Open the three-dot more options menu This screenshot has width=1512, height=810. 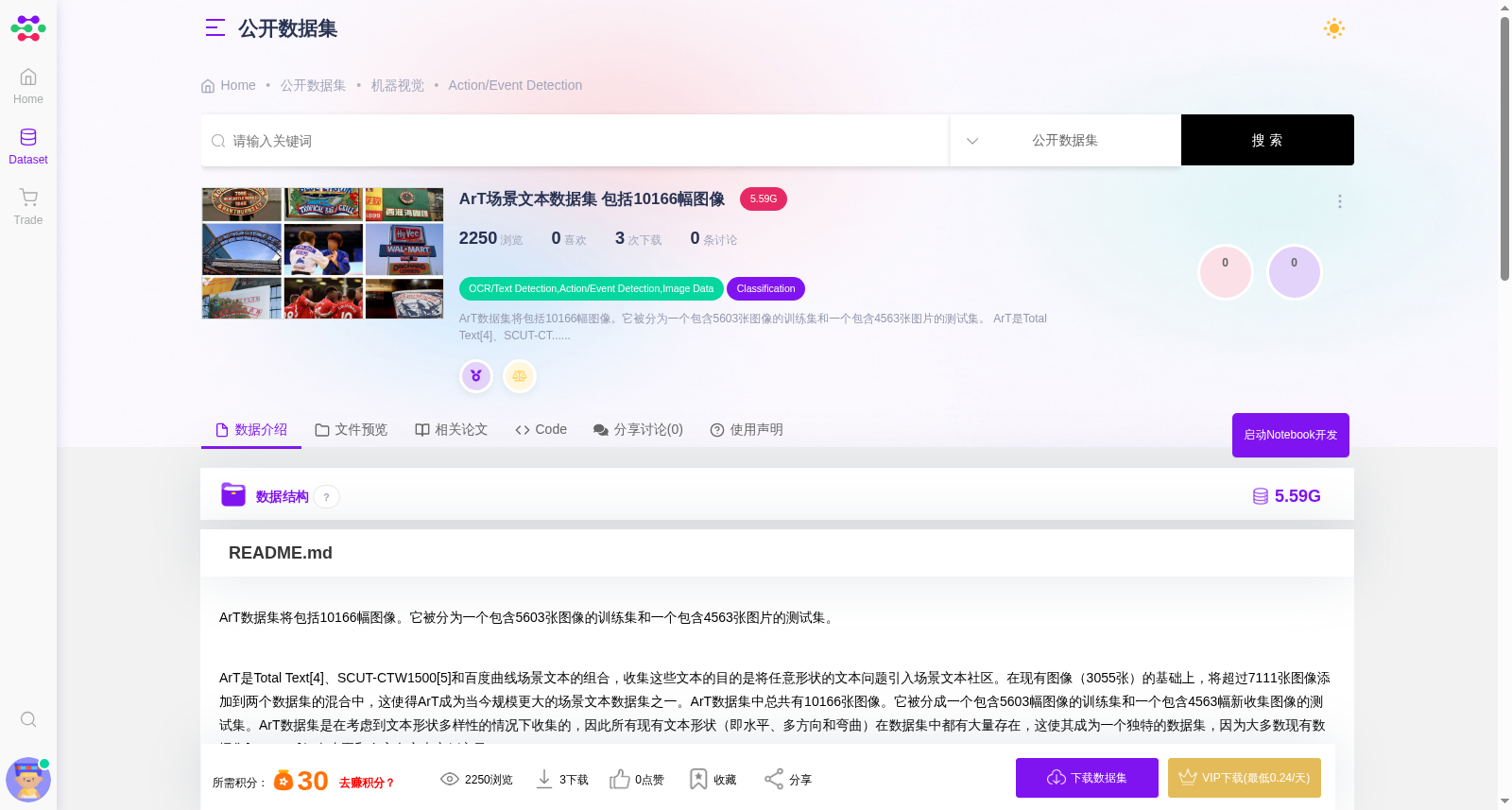1339,201
